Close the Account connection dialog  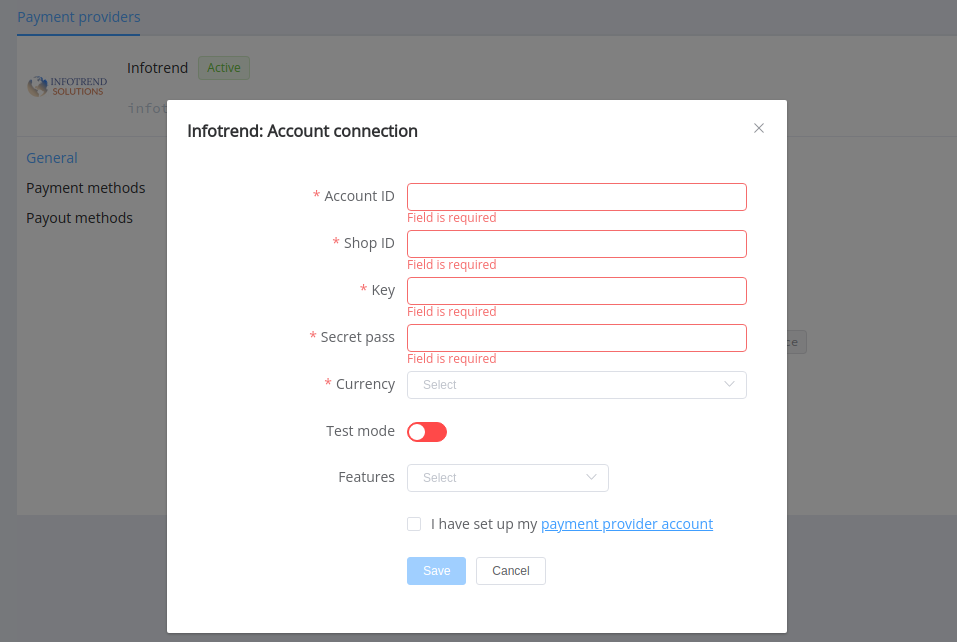click(x=759, y=128)
